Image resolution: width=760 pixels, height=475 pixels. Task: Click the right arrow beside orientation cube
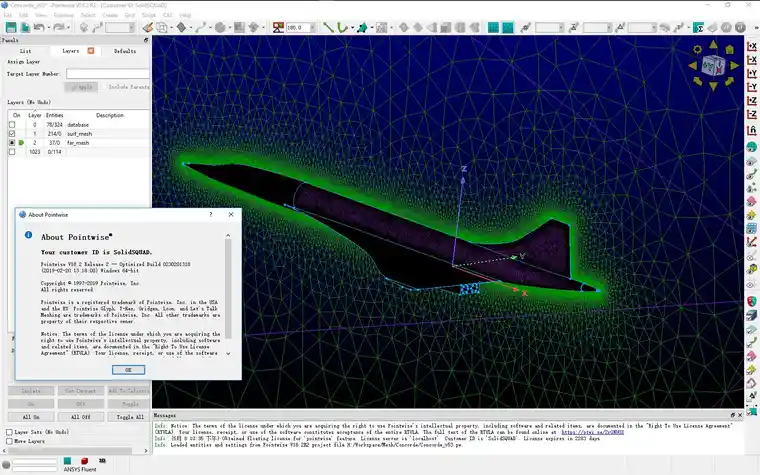click(x=734, y=65)
